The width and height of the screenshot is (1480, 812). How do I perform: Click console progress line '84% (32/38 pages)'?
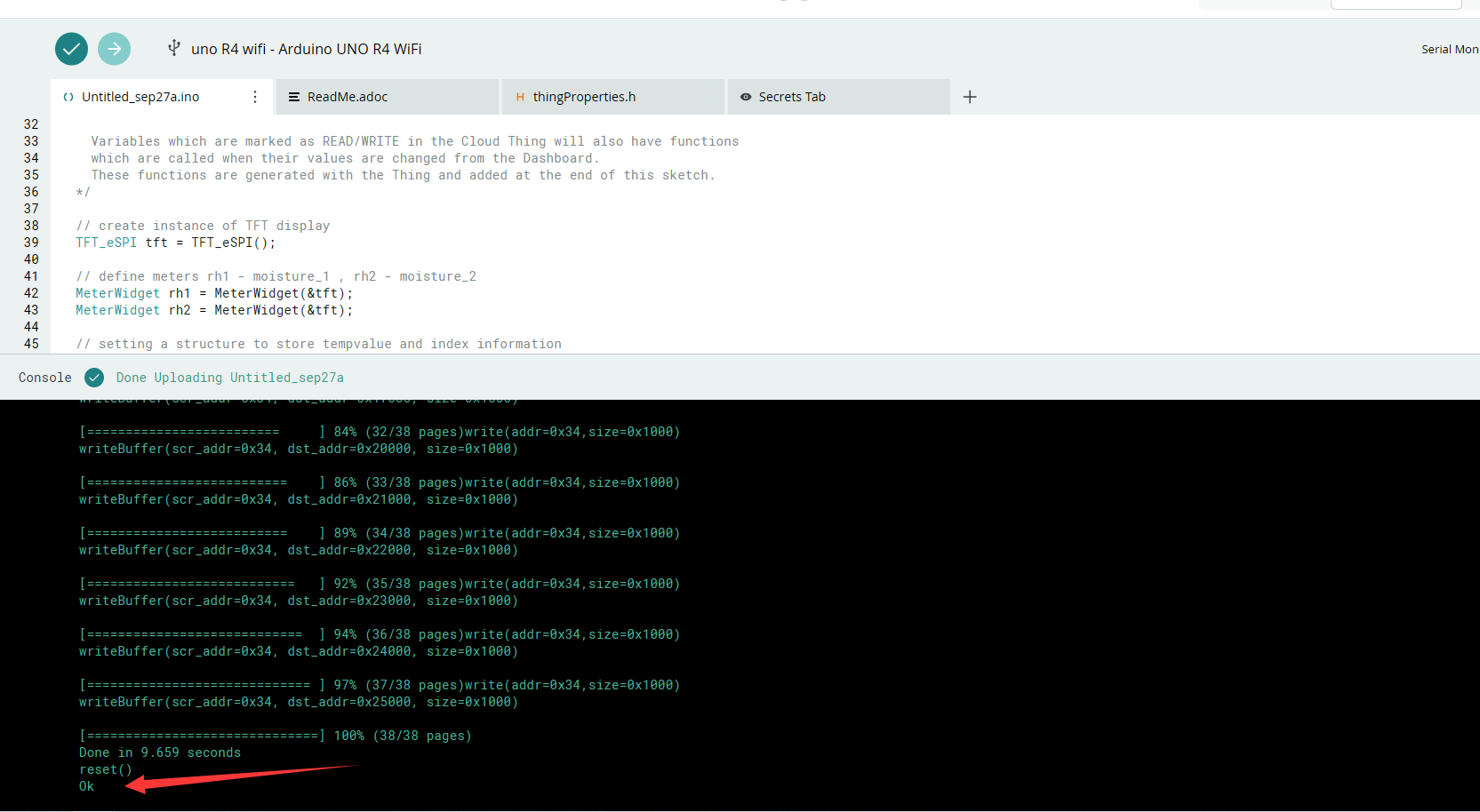coord(380,432)
